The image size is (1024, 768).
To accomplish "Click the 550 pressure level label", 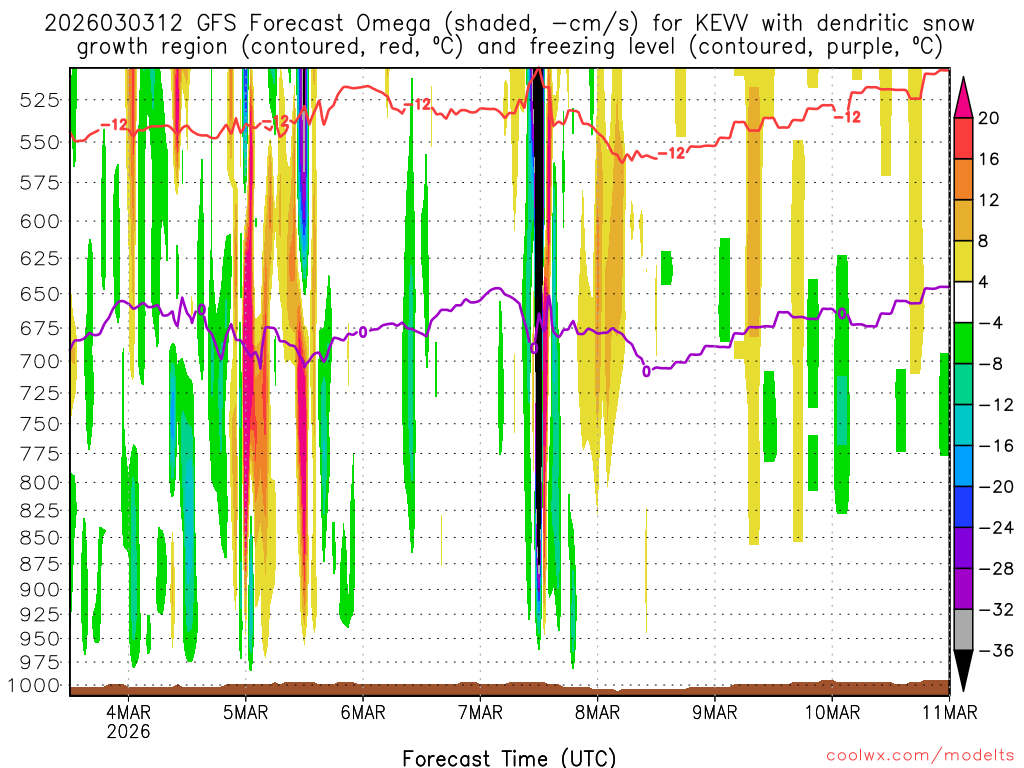I will (x=39, y=142).
